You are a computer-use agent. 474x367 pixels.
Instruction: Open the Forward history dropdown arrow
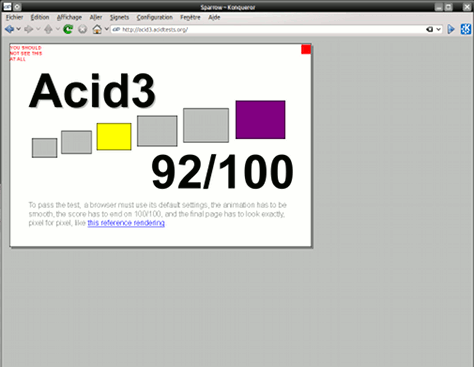[x=38, y=29]
